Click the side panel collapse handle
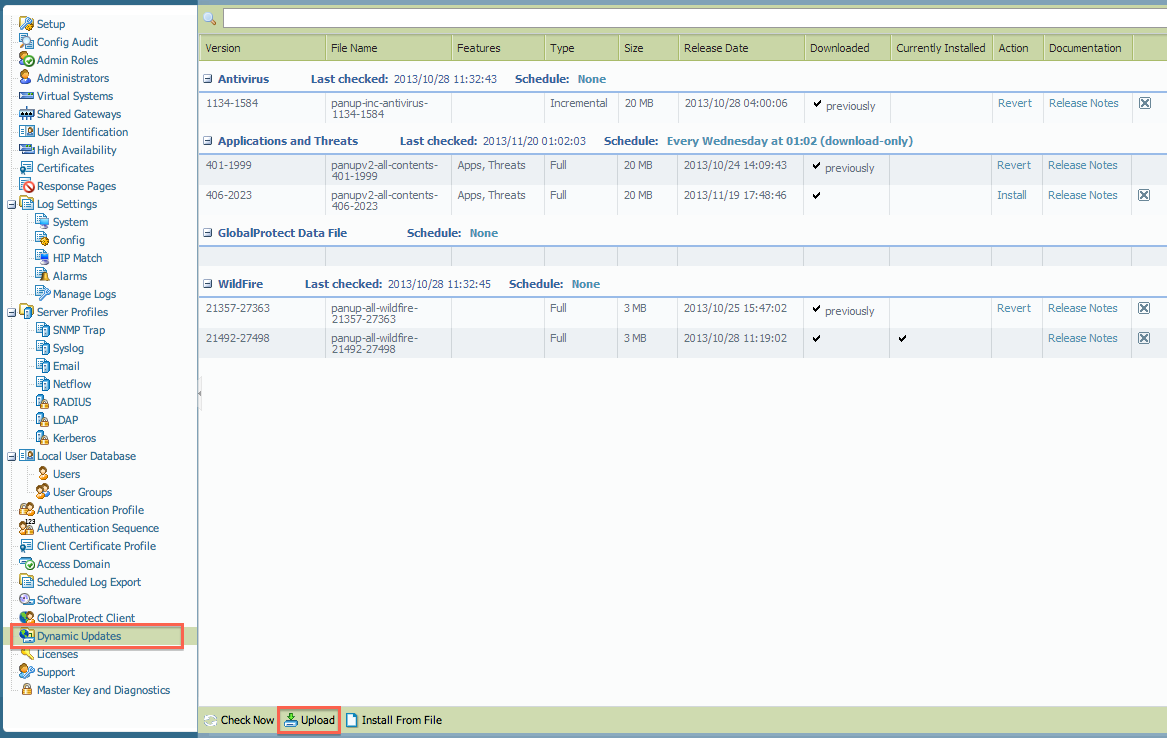1167x738 pixels. click(199, 393)
